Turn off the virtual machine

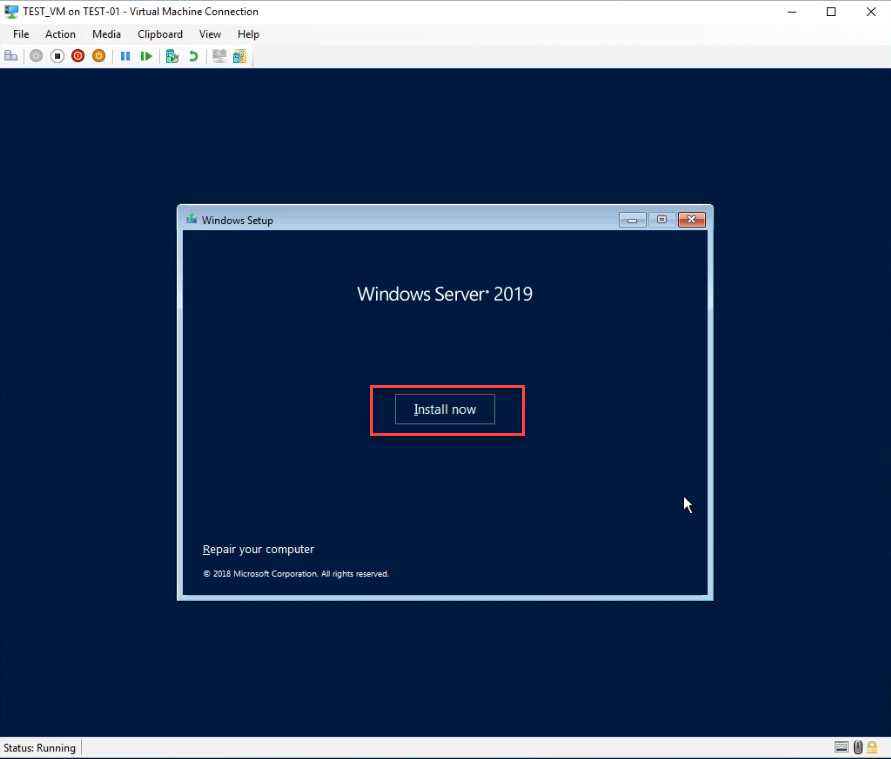point(57,55)
